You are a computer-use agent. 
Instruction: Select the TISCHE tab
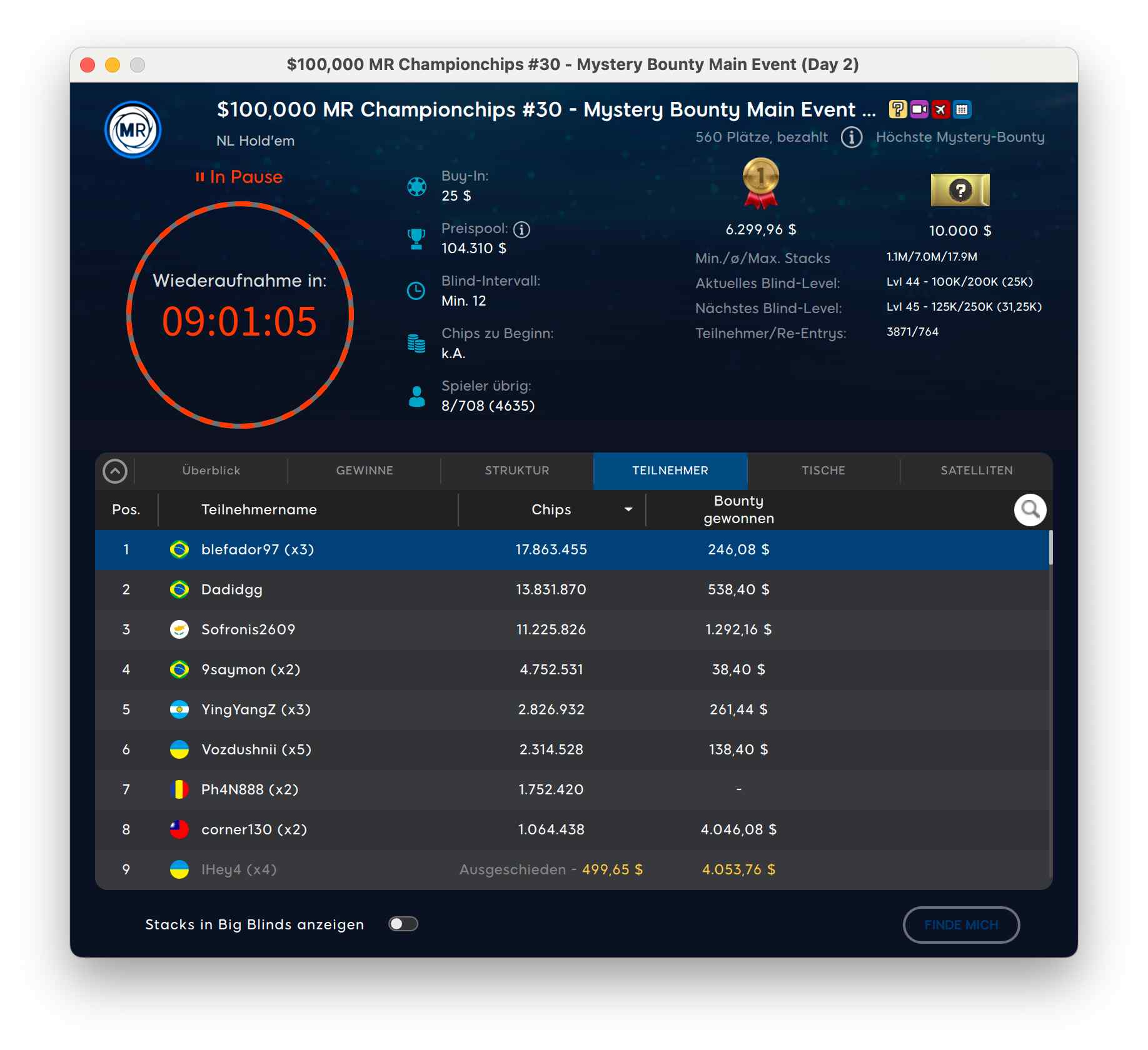click(x=823, y=471)
